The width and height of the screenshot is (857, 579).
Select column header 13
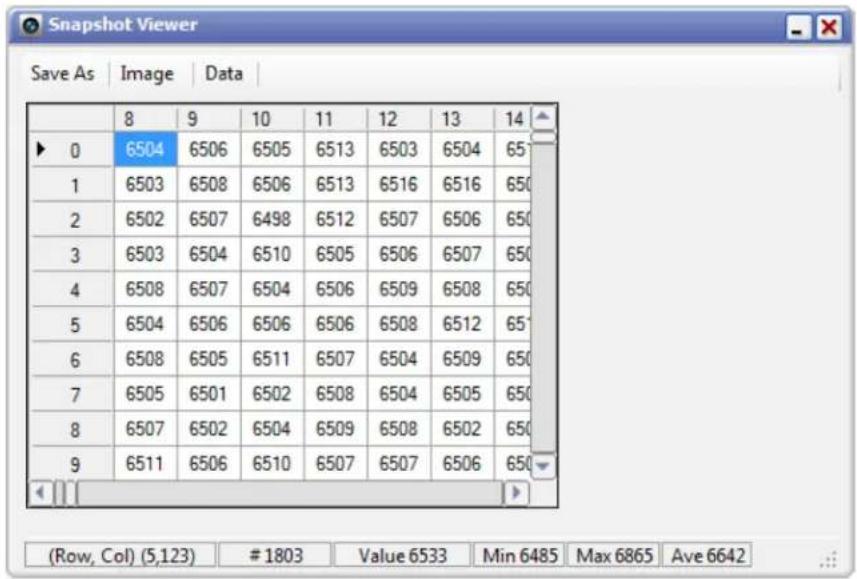pos(463,119)
